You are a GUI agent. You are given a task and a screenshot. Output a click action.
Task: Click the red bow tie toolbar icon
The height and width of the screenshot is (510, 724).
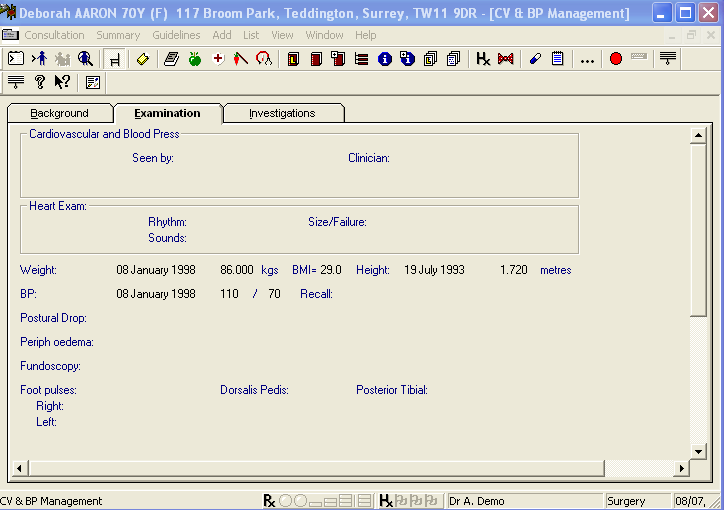(505, 59)
